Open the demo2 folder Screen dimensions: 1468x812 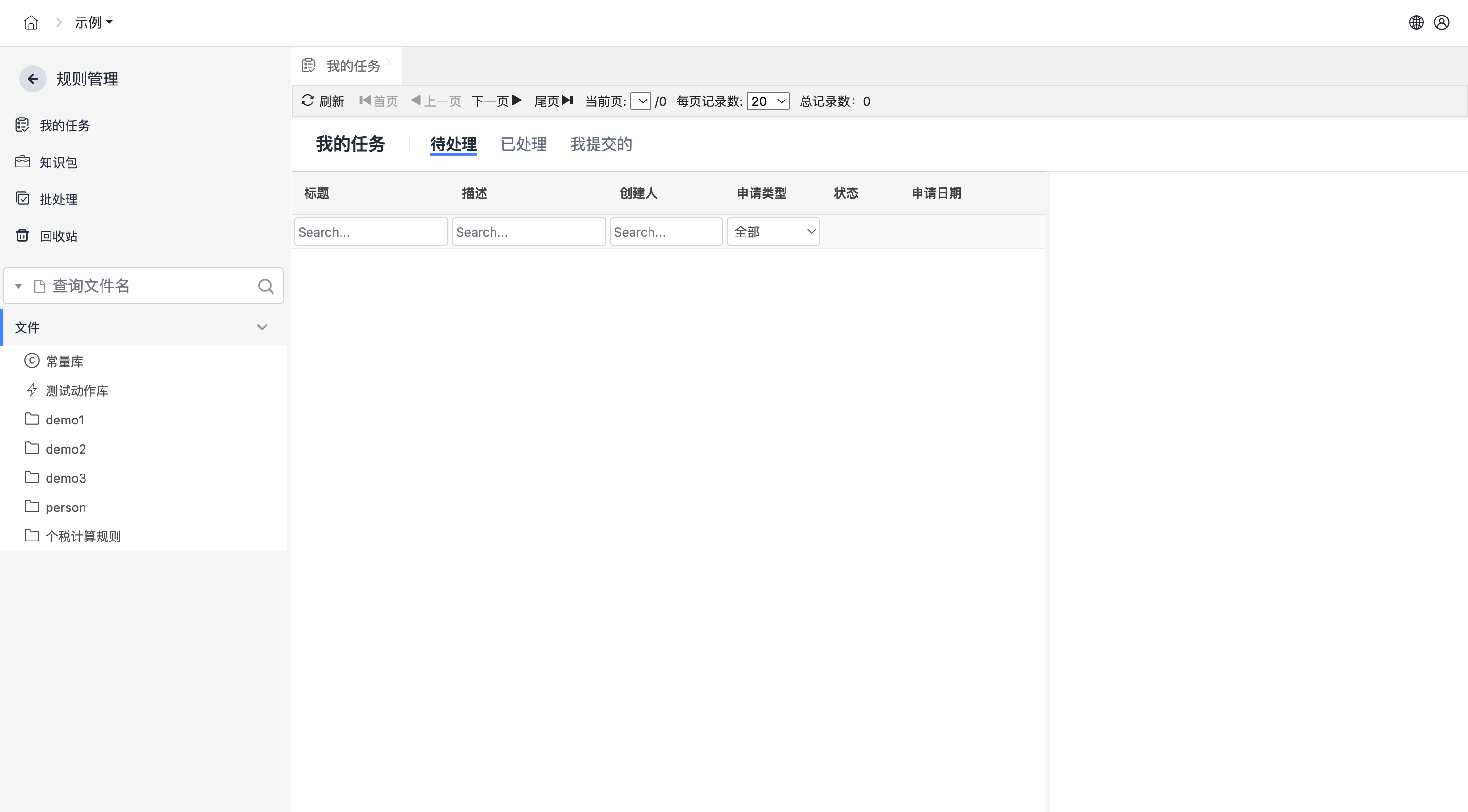(x=66, y=449)
